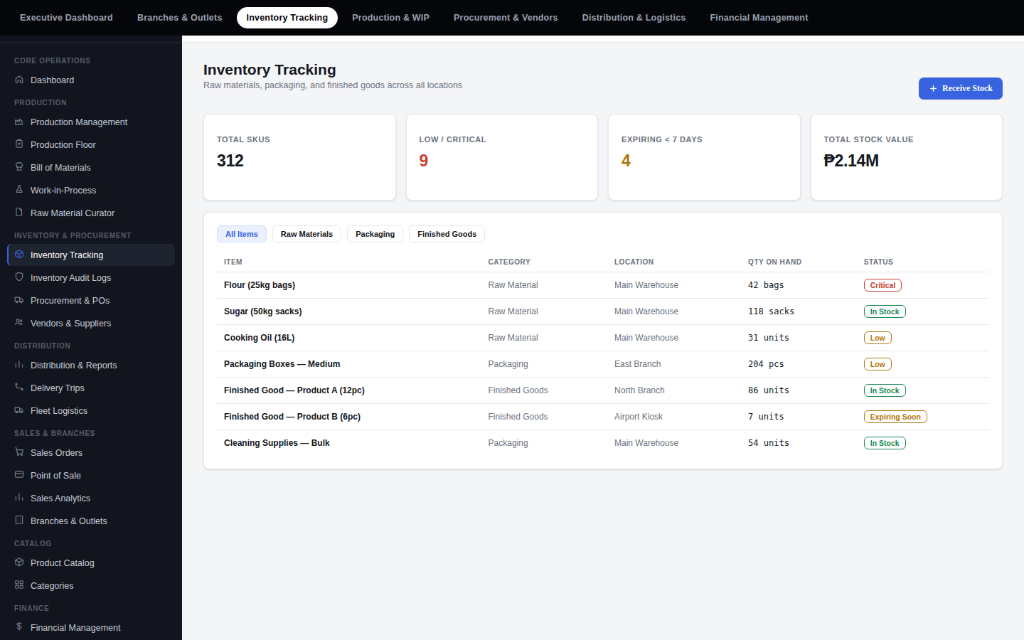Click Low badge for Cooking Oil
Screen dimensions: 1024x640
pyautogui.click(x=877, y=338)
